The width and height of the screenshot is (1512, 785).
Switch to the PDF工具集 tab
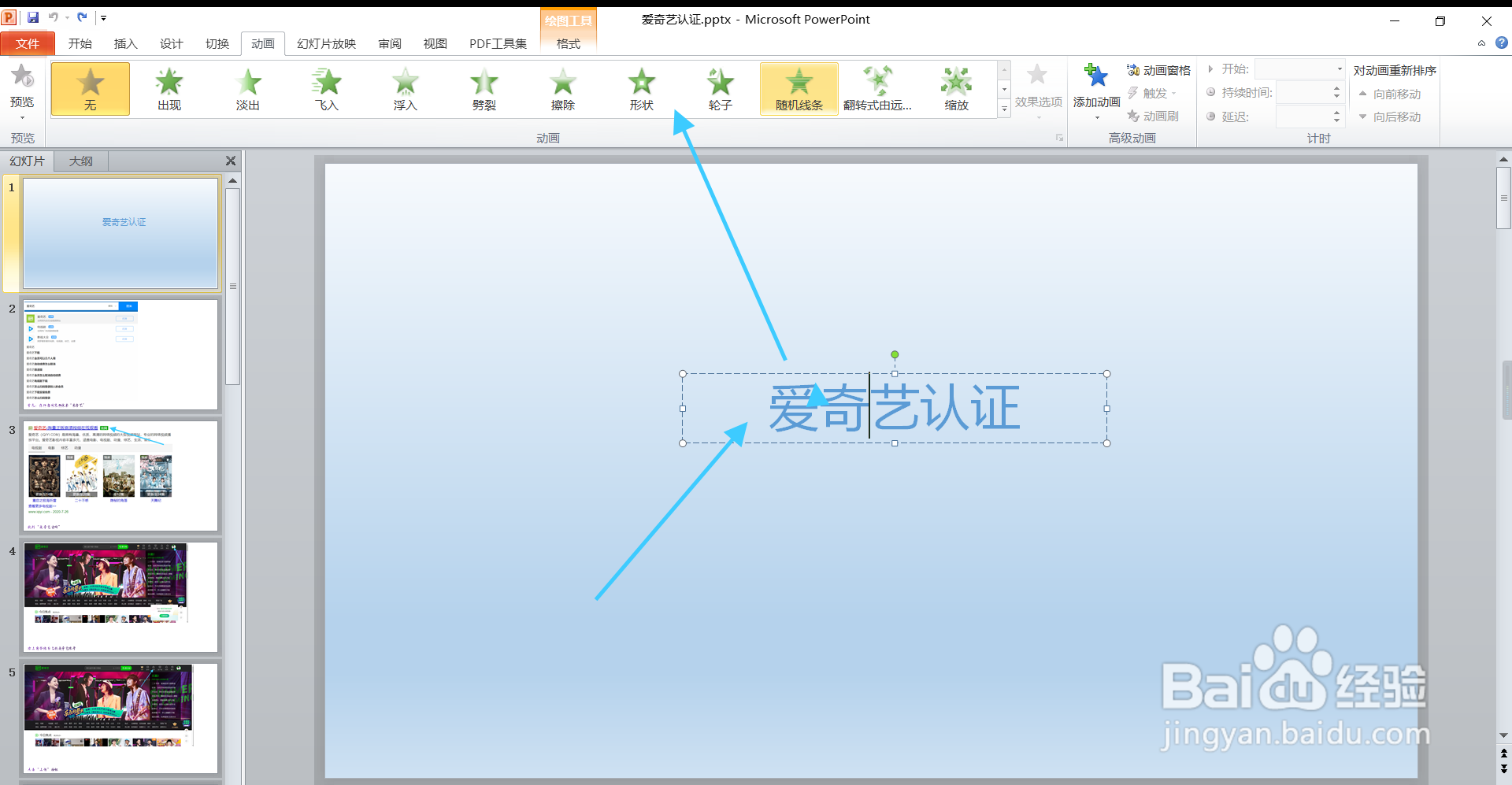pos(498,44)
